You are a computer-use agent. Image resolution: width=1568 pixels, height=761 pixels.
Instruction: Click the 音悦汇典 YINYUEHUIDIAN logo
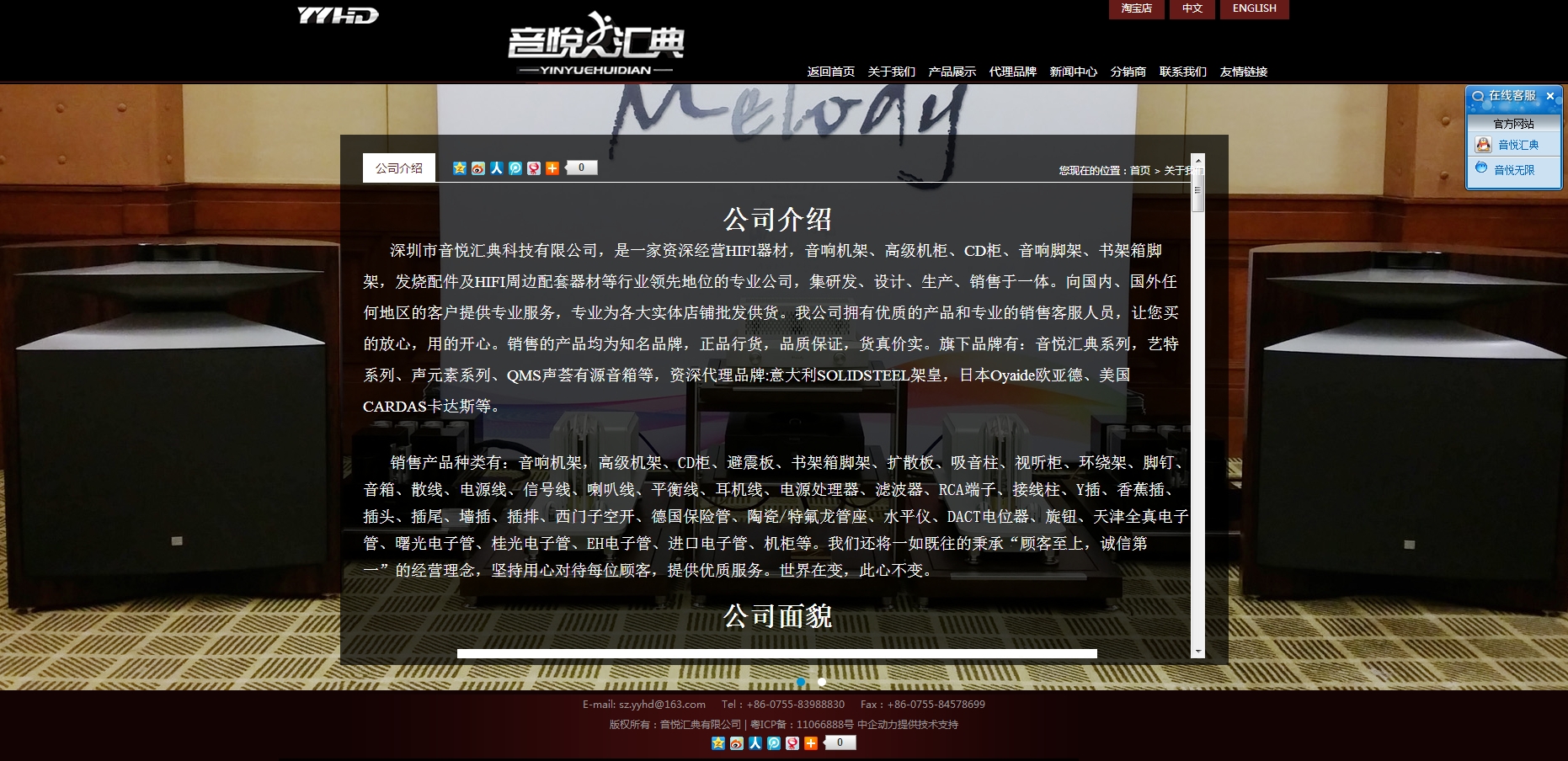[596, 45]
